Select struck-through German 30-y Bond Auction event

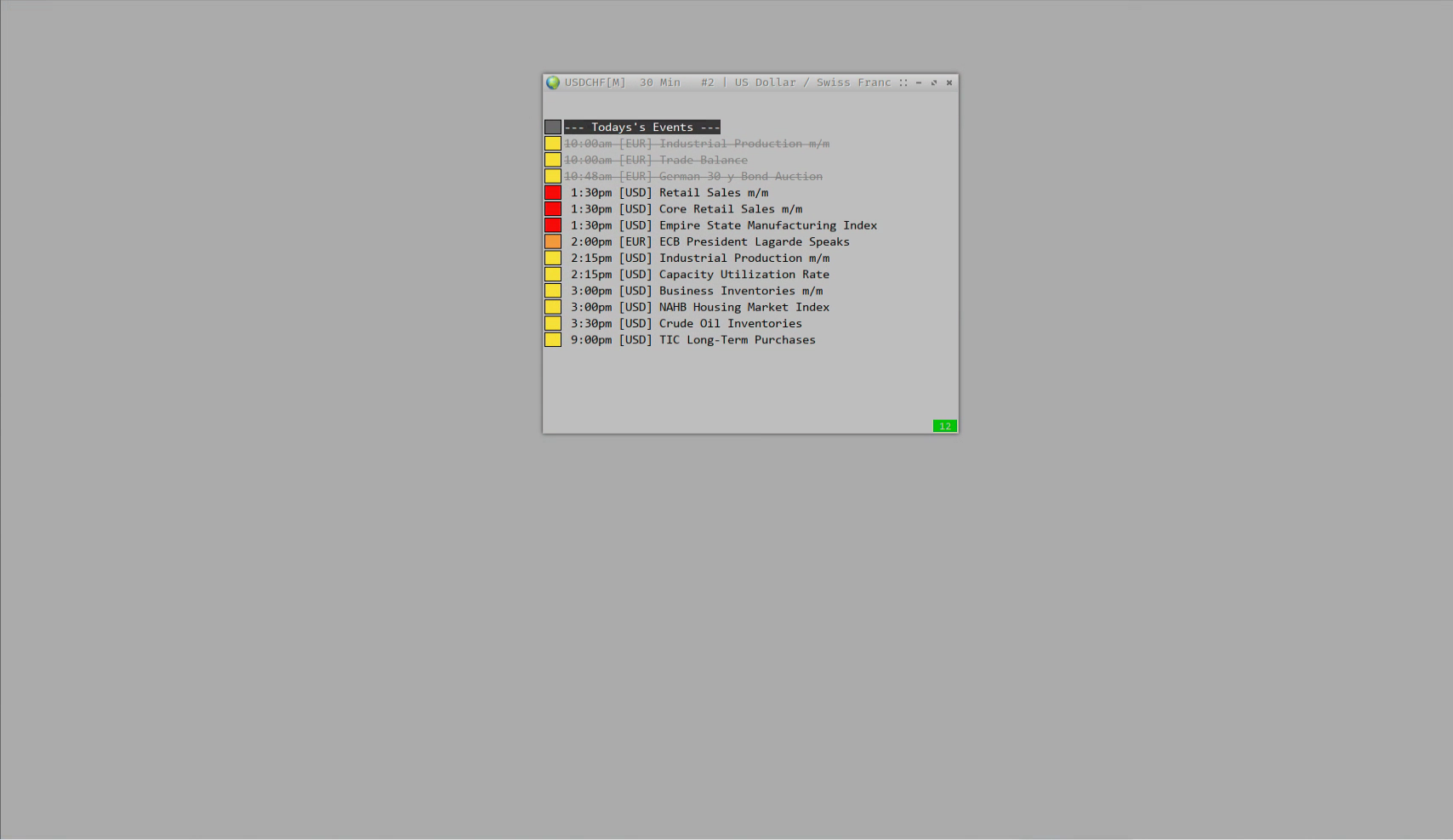(x=693, y=176)
